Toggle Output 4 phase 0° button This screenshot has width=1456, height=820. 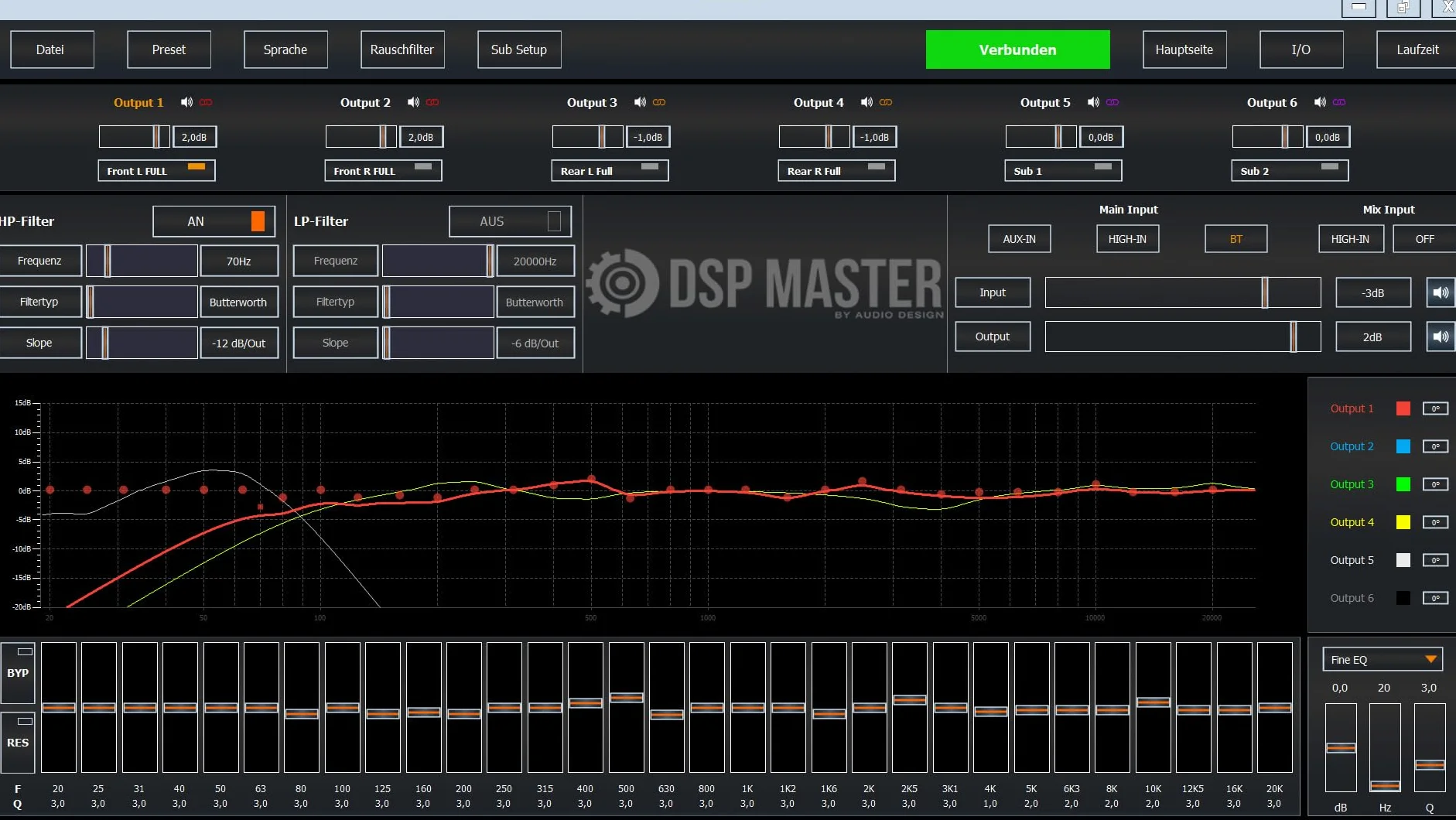tap(1435, 522)
